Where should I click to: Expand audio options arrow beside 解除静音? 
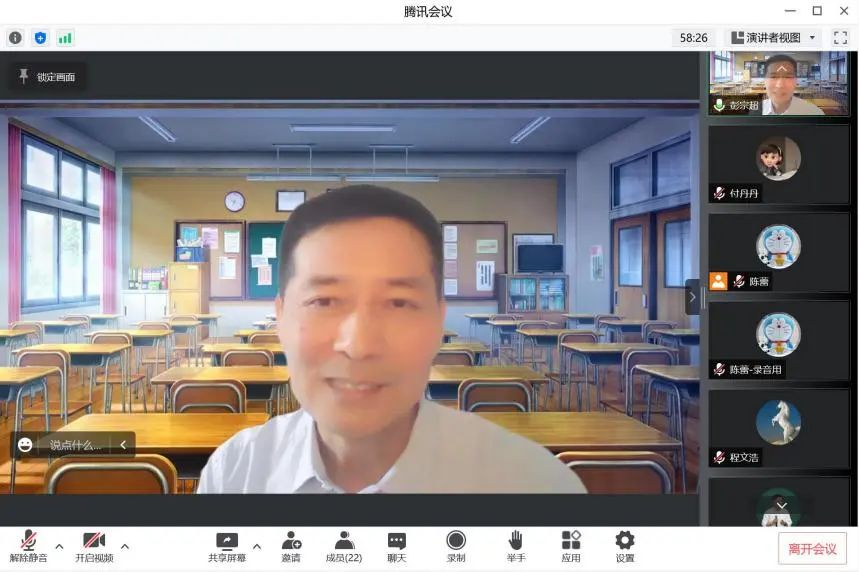(x=59, y=546)
